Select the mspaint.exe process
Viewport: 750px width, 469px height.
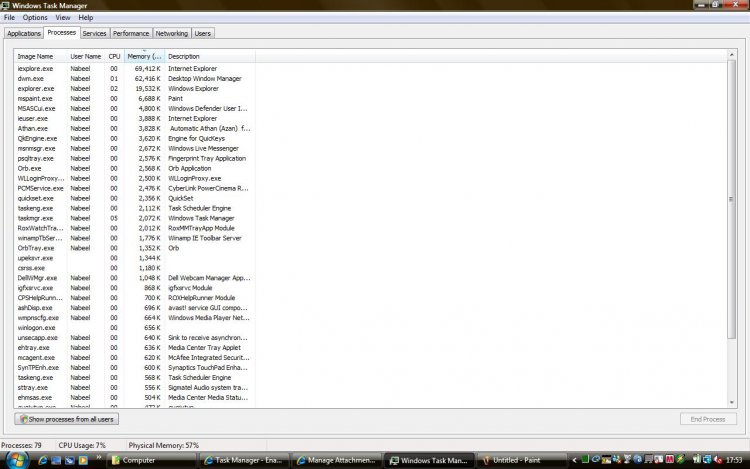[134, 98]
